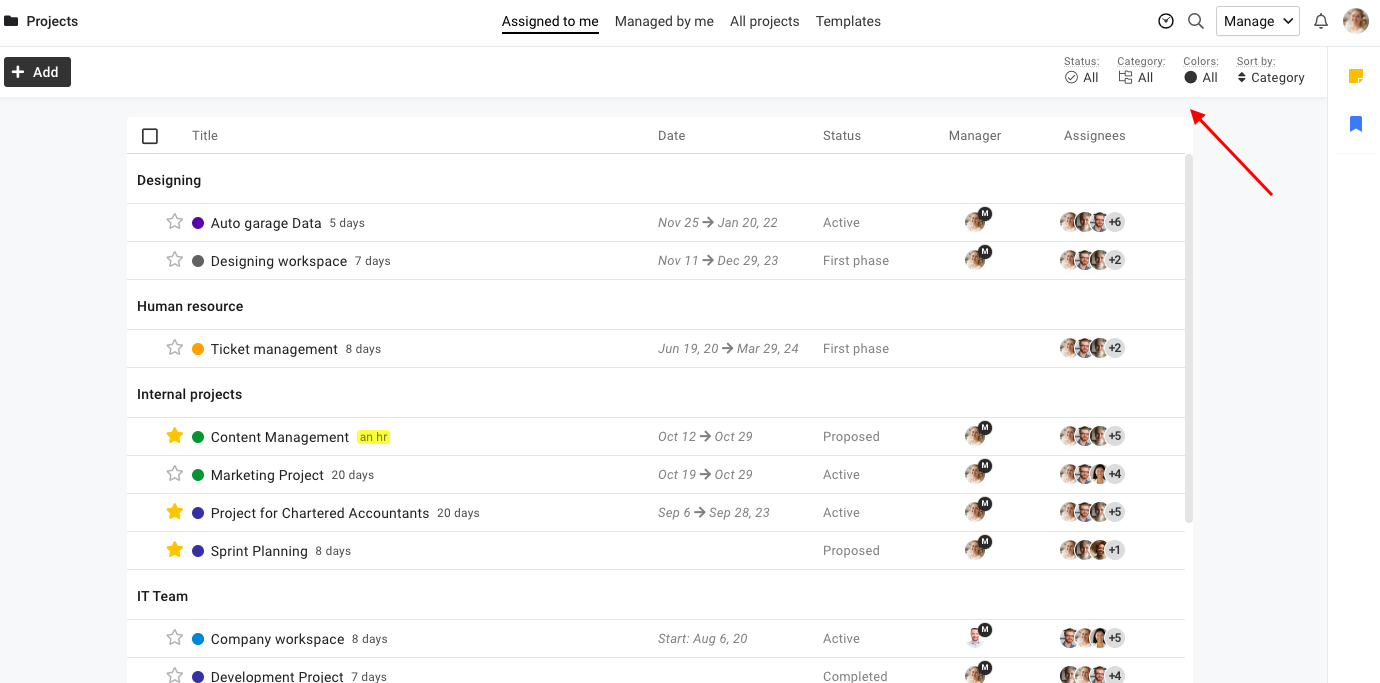
Task: Switch to Managed by me tab
Action: [x=664, y=21]
